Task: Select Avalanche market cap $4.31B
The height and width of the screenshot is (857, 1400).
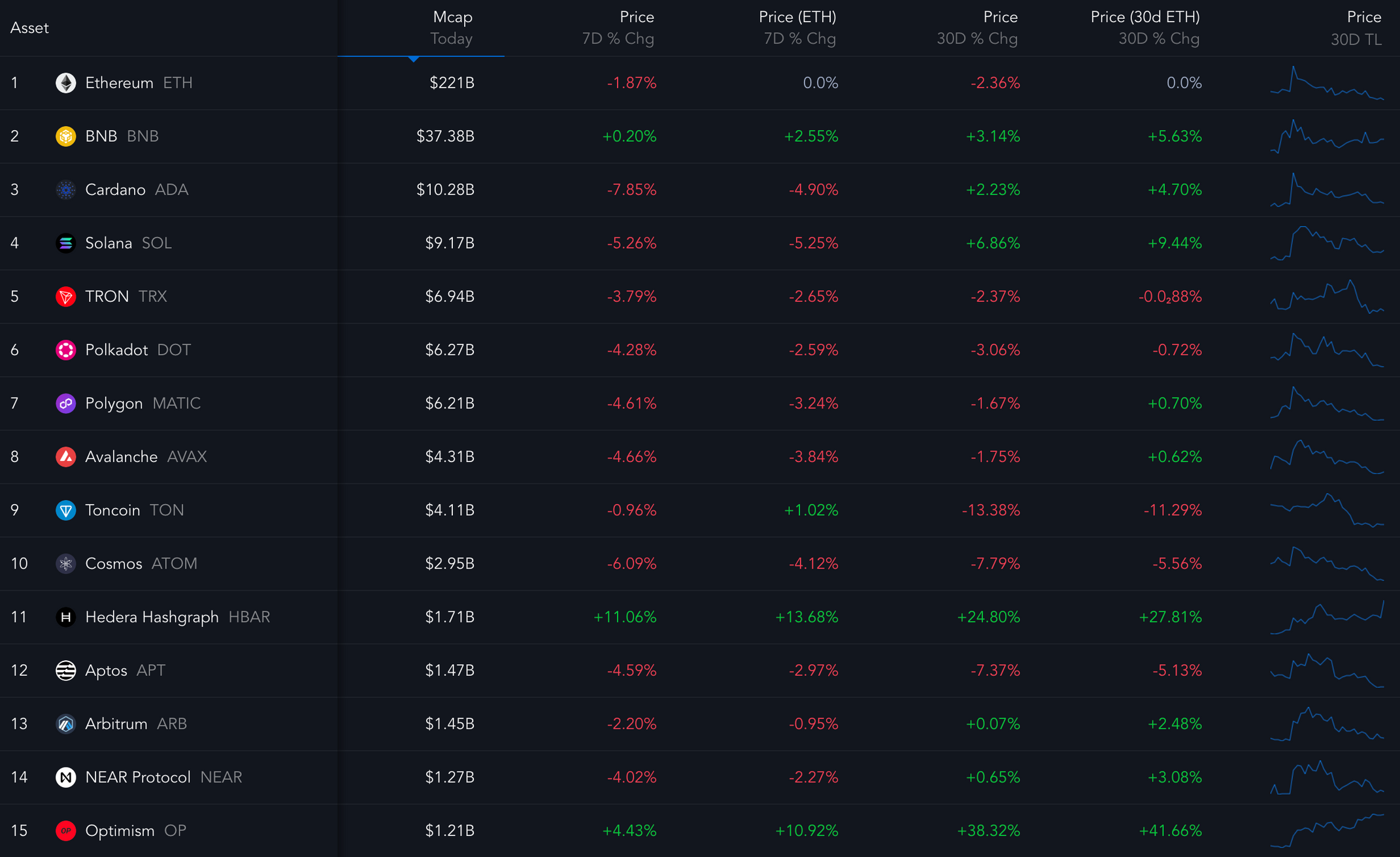Action: click(450, 457)
